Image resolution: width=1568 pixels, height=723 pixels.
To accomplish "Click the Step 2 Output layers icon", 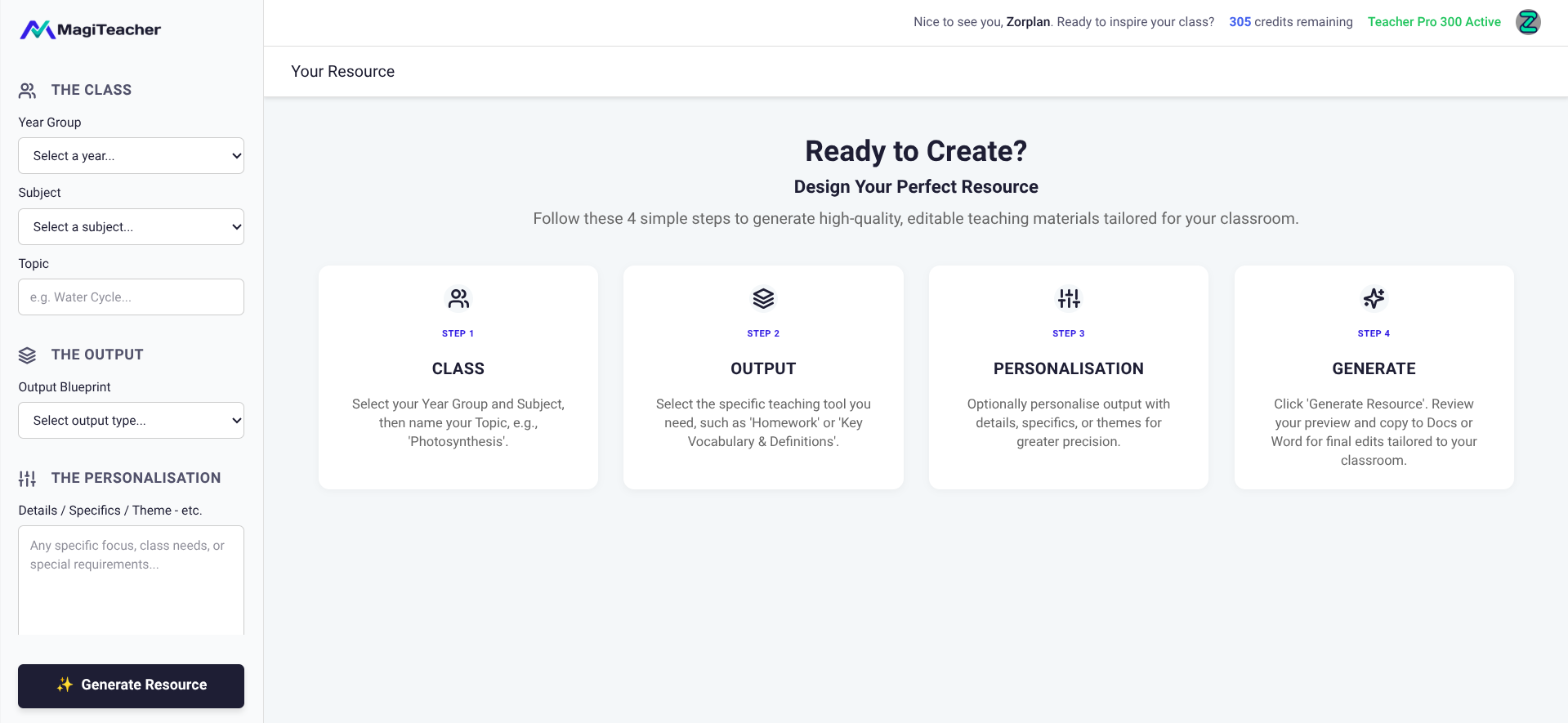I will (x=763, y=298).
